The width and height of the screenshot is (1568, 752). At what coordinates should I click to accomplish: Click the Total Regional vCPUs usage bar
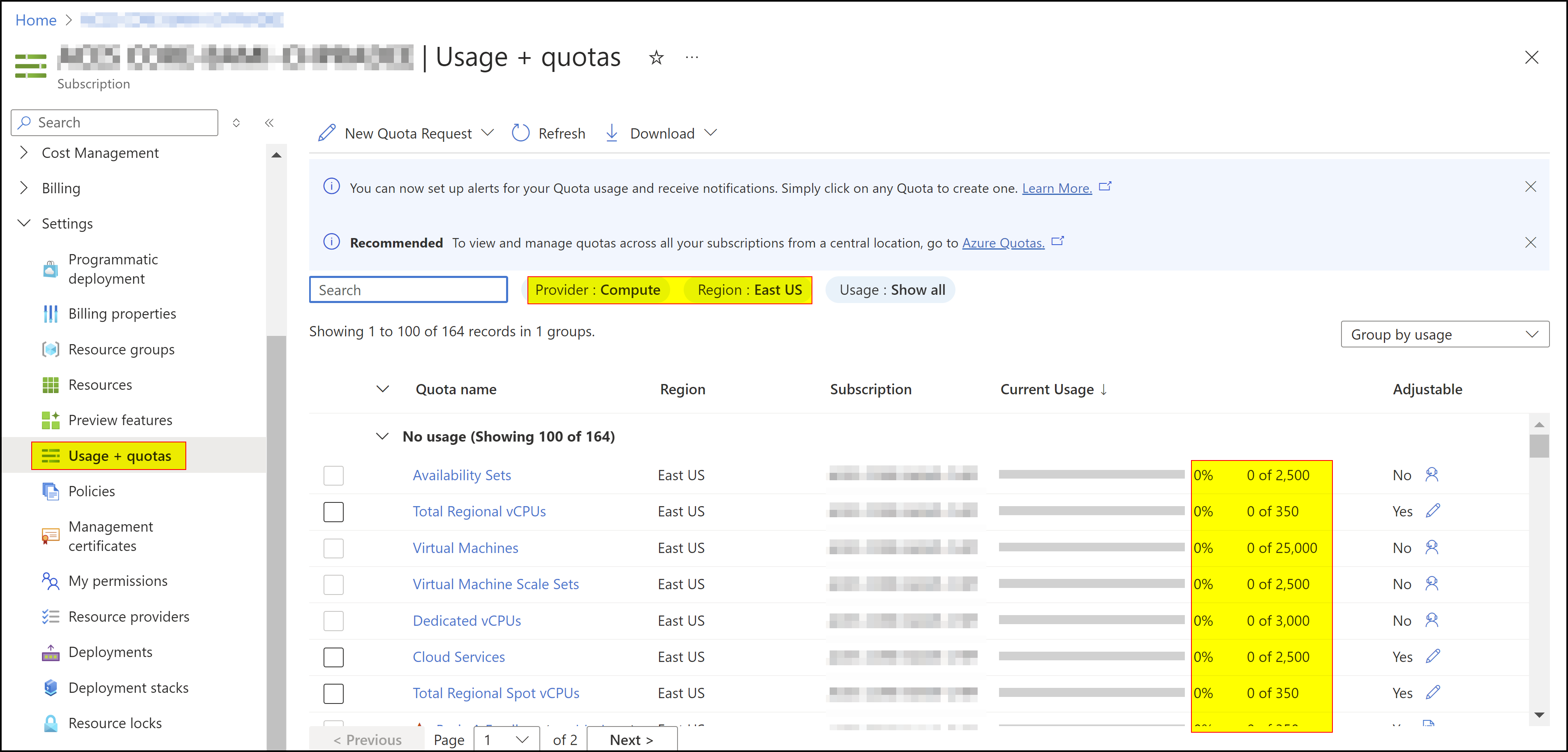pos(1092,511)
